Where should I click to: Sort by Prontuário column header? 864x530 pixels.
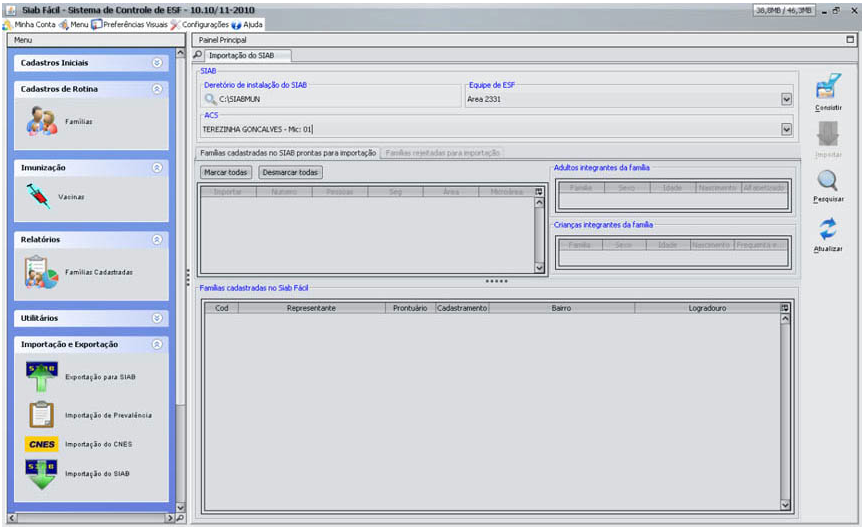tap(410, 308)
